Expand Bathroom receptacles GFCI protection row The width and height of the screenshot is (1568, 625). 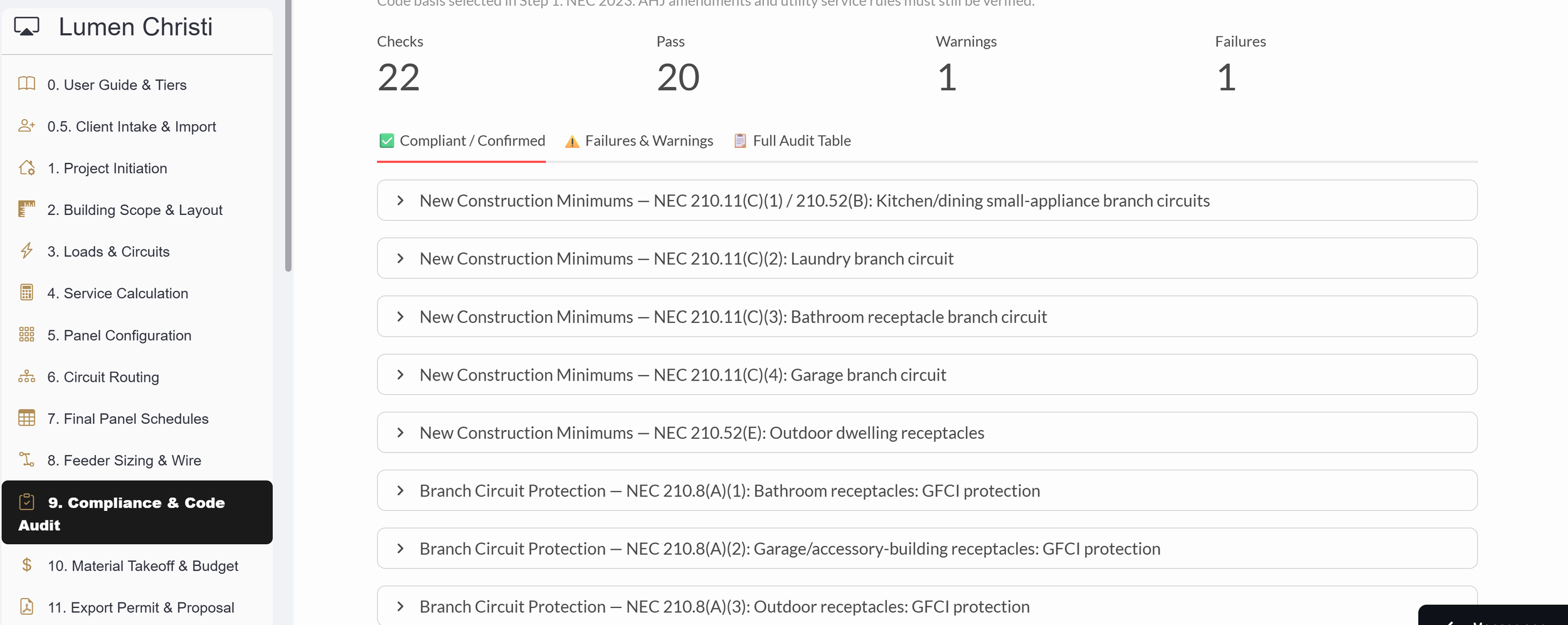(927, 491)
